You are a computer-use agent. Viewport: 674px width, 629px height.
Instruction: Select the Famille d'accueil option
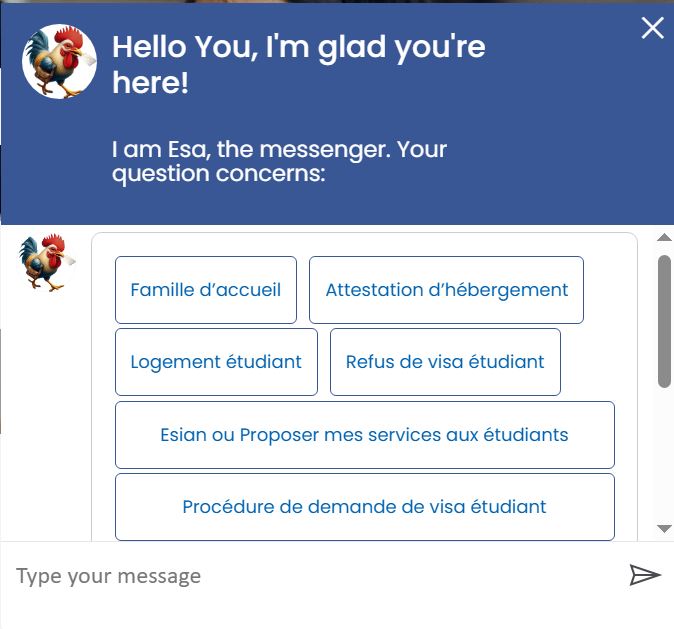[x=206, y=290]
